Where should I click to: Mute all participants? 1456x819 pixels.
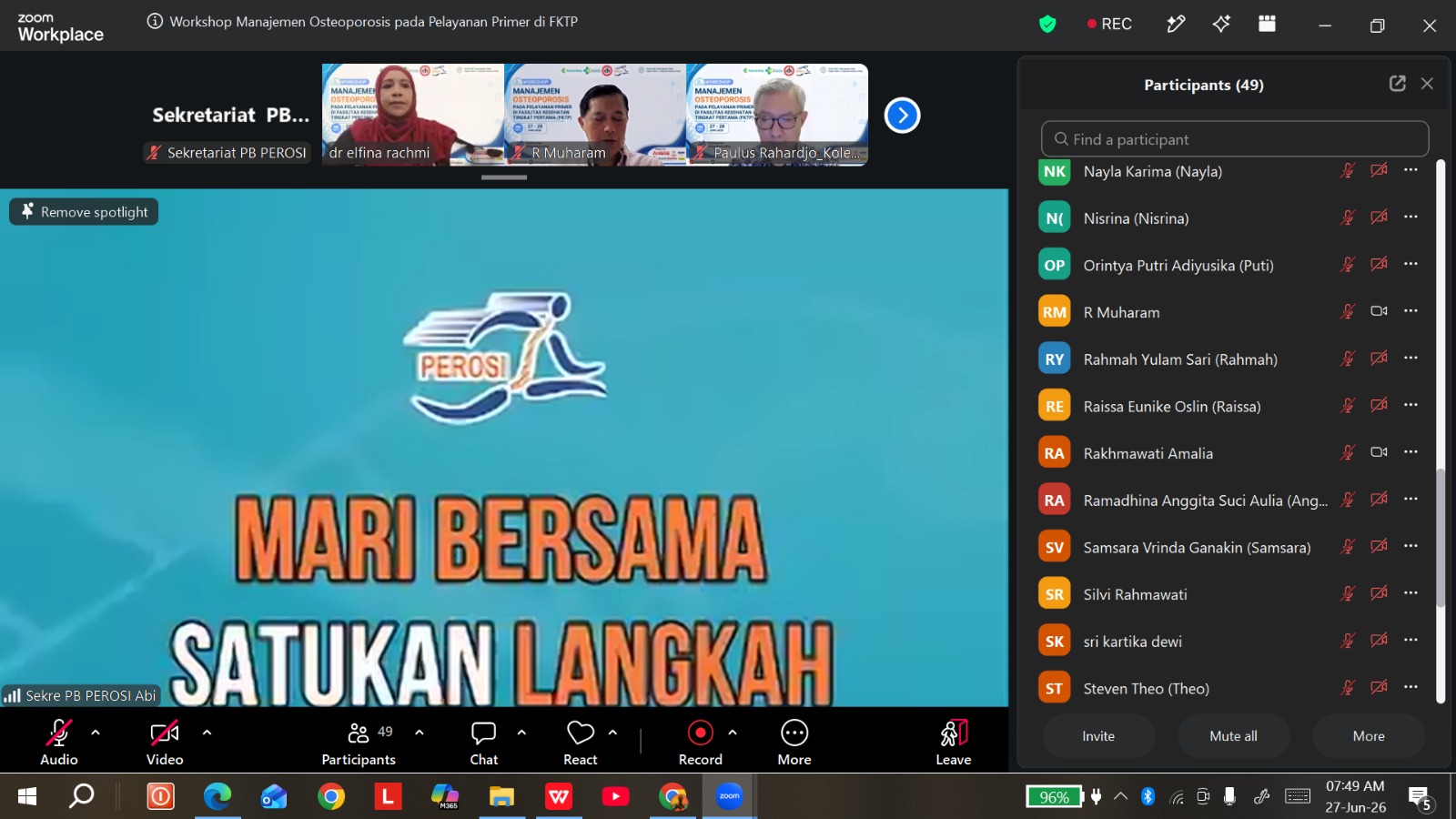point(1233,736)
